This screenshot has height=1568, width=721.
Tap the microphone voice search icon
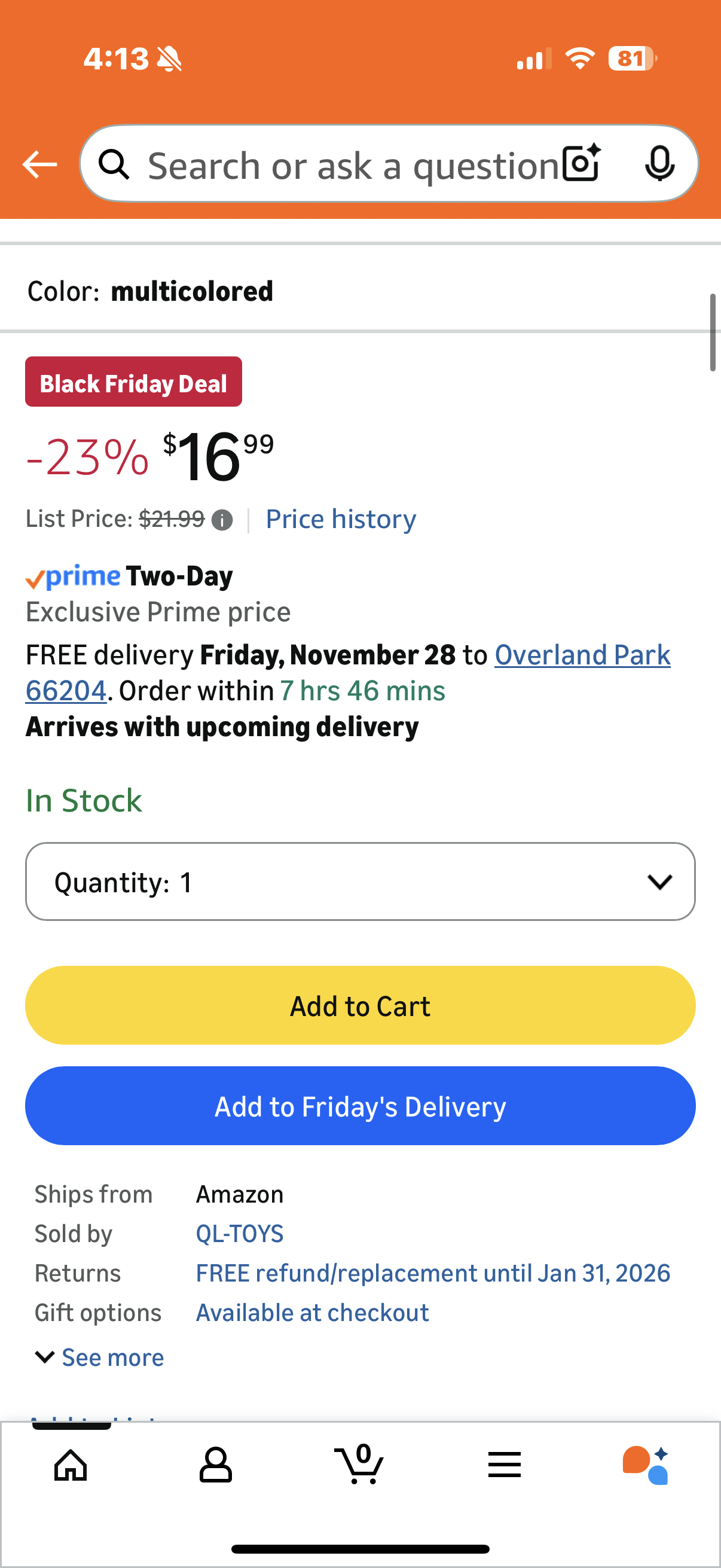(659, 164)
